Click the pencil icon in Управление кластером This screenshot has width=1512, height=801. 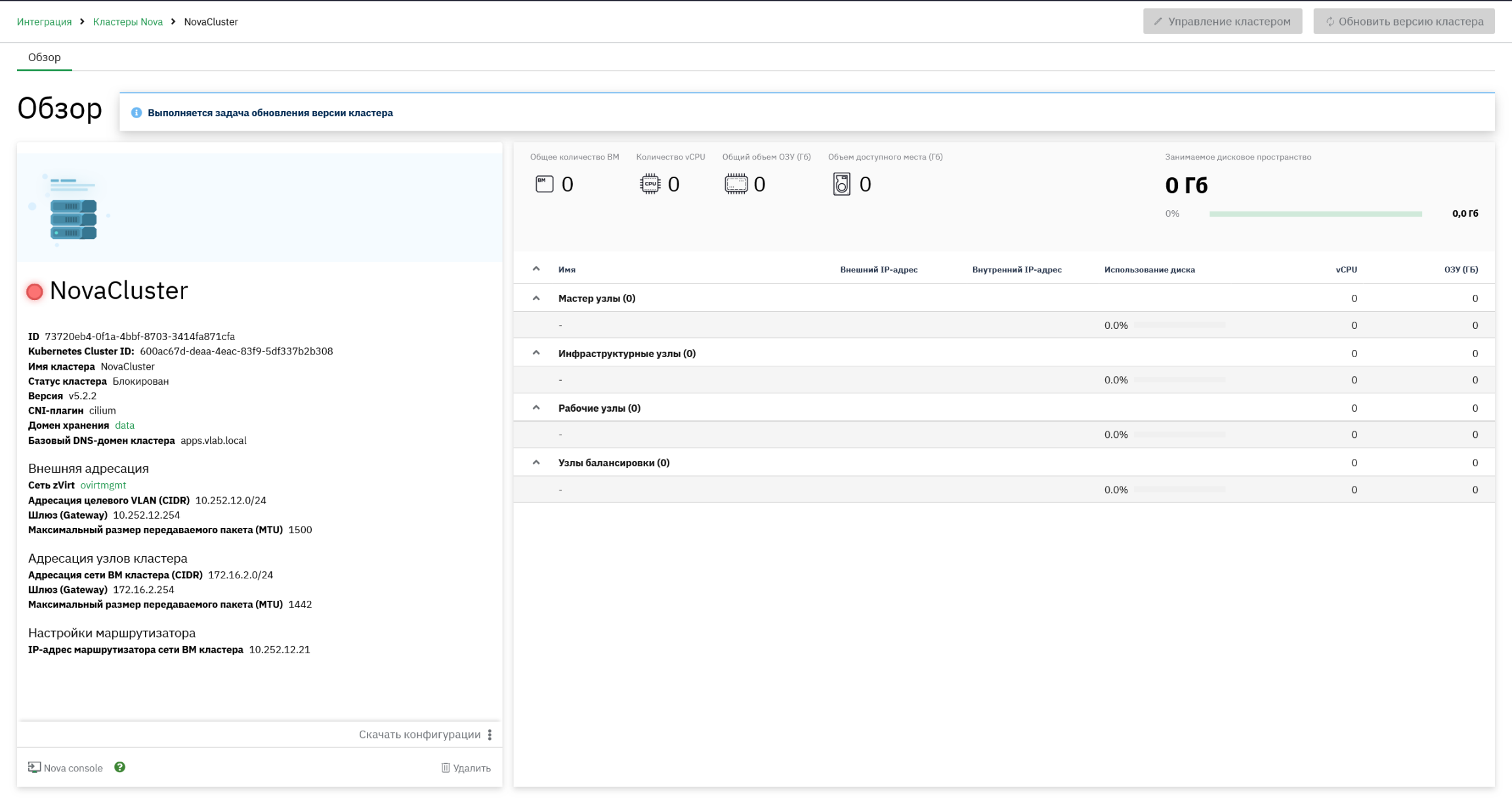point(1158,22)
